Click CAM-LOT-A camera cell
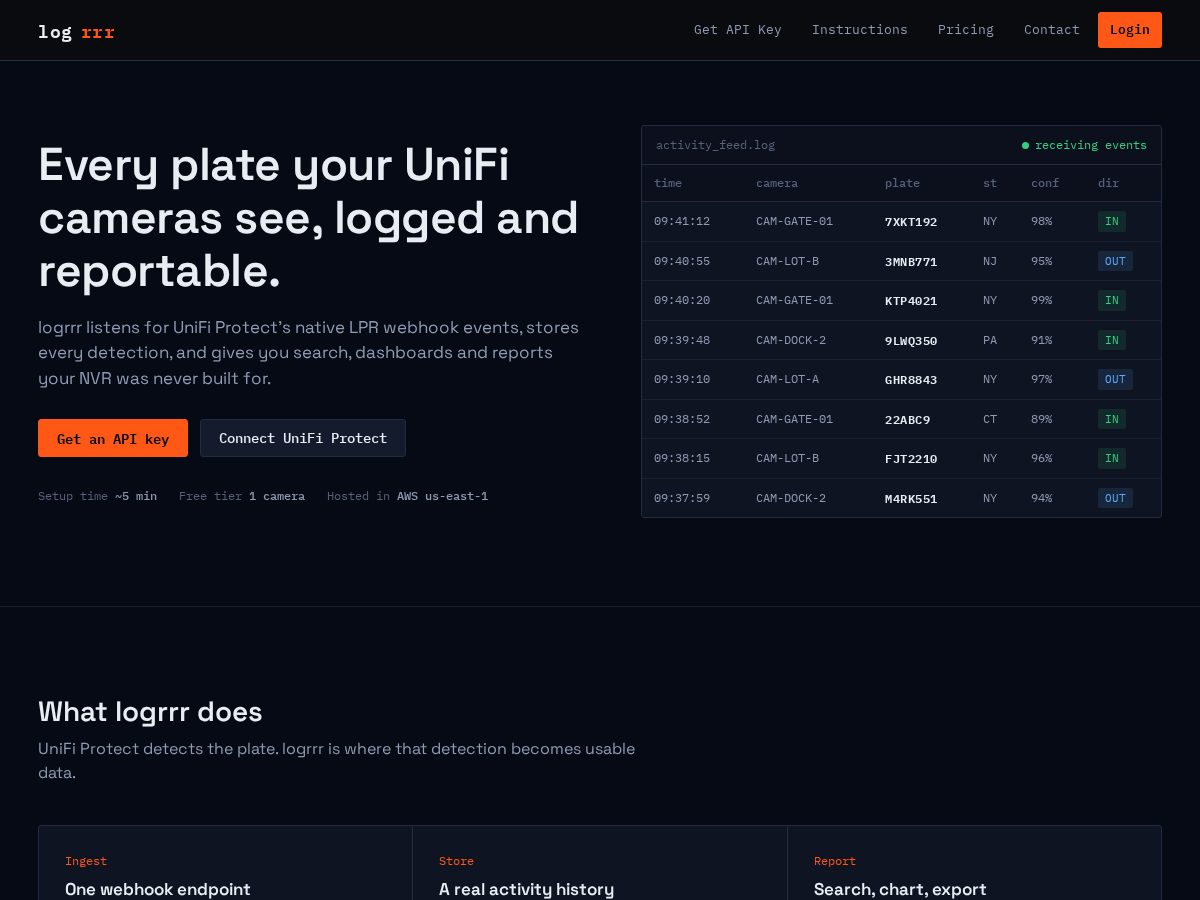 787,379
